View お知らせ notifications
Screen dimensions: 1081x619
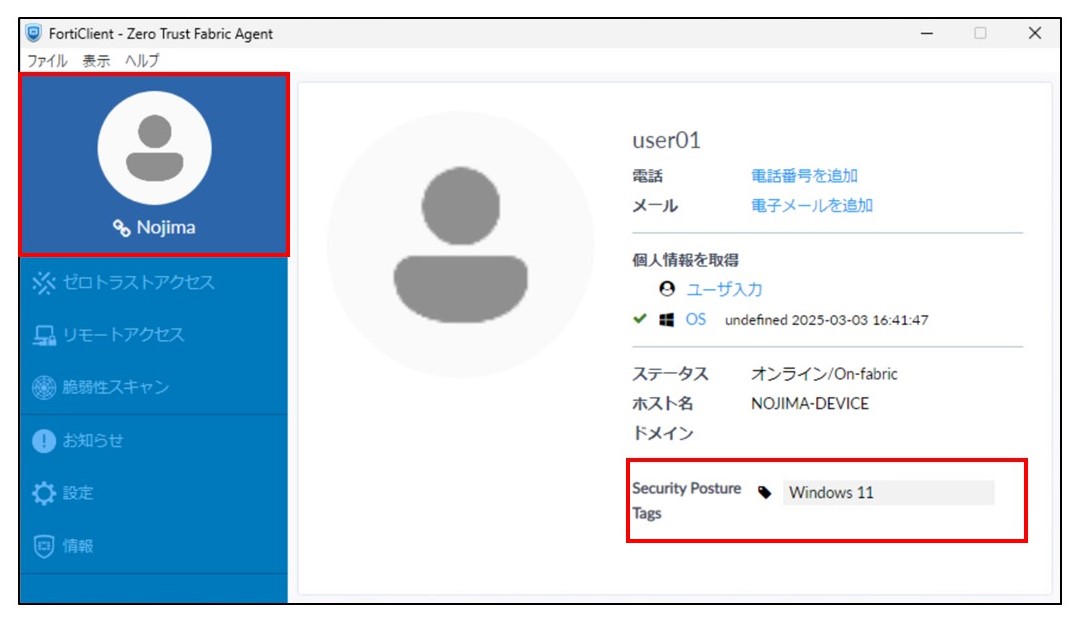[93, 440]
